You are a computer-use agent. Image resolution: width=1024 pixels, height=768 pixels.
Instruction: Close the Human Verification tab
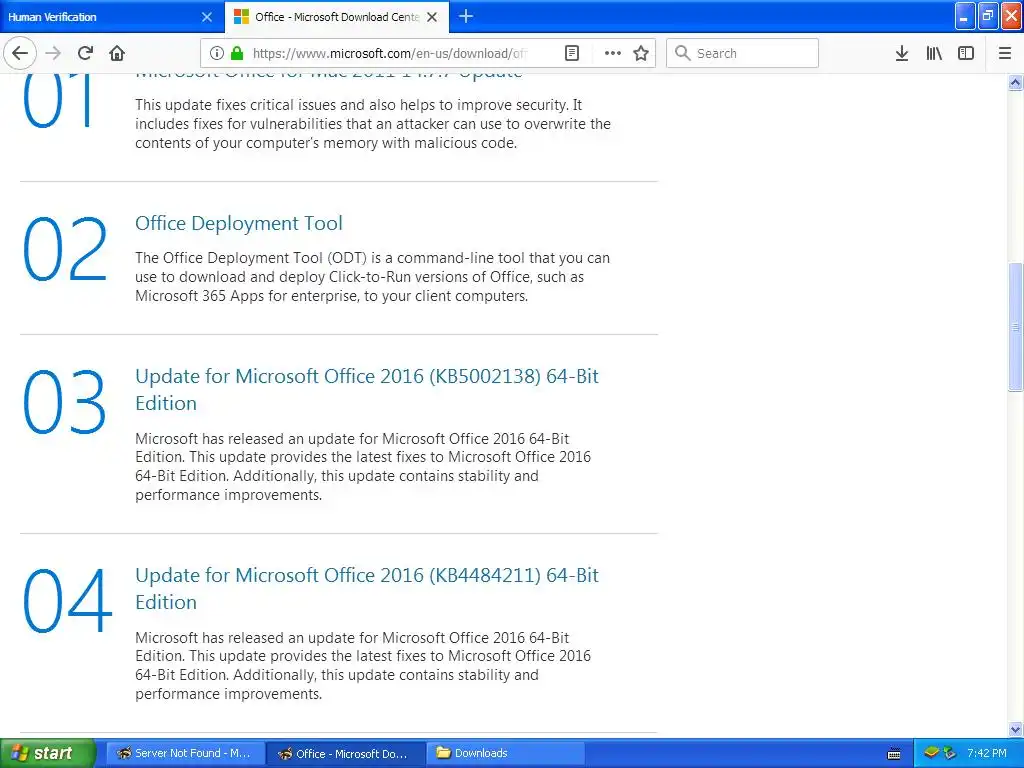[x=207, y=17]
